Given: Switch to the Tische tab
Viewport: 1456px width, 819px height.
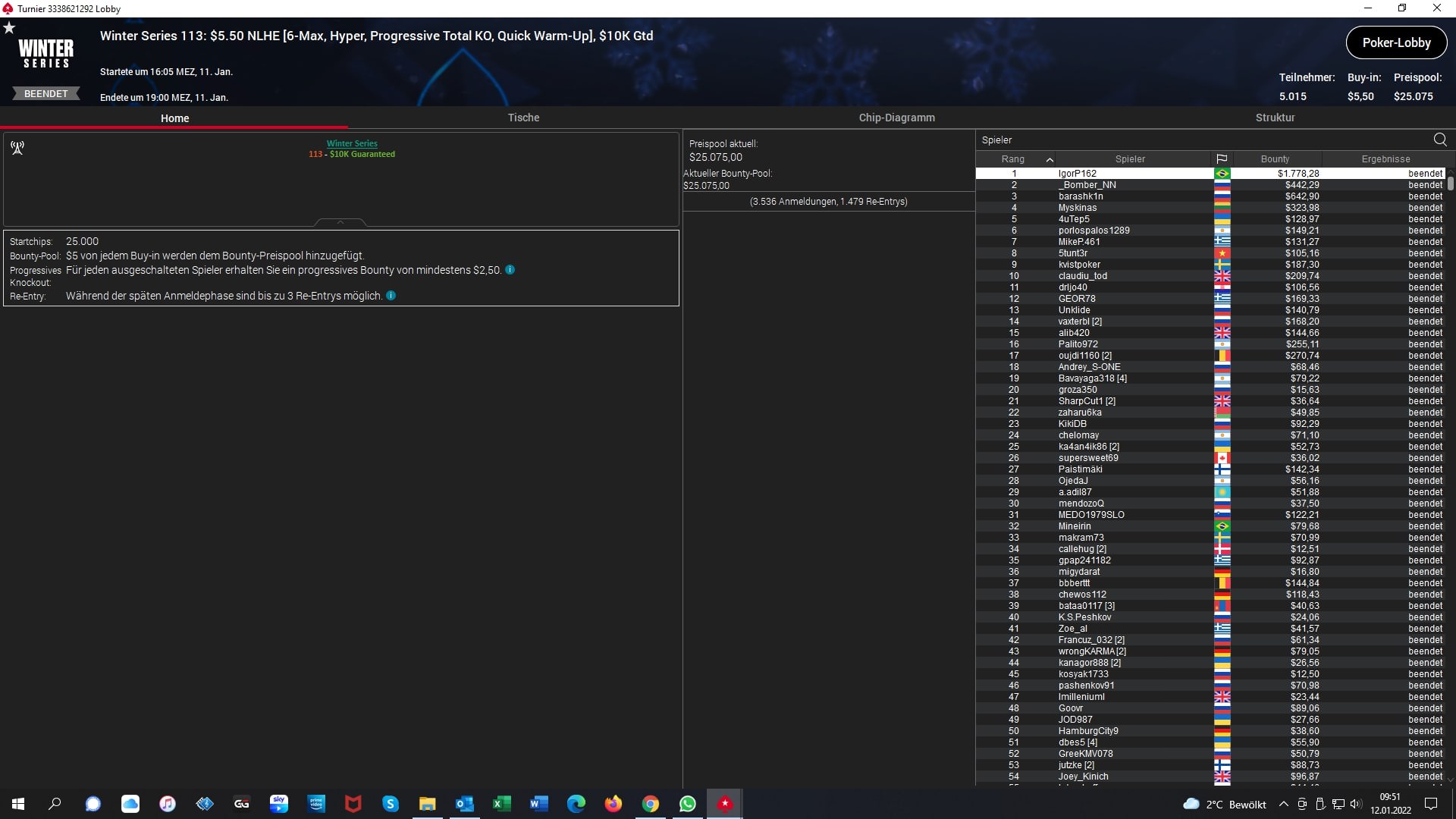Looking at the screenshot, I should [x=523, y=118].
